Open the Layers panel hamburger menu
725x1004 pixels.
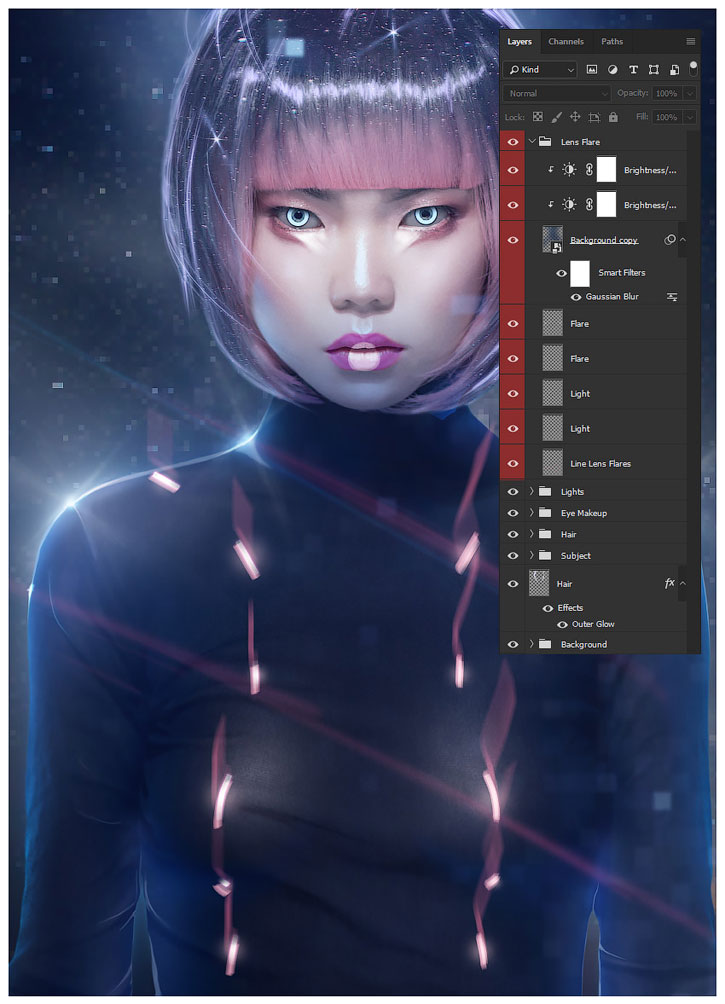[690, 42]
